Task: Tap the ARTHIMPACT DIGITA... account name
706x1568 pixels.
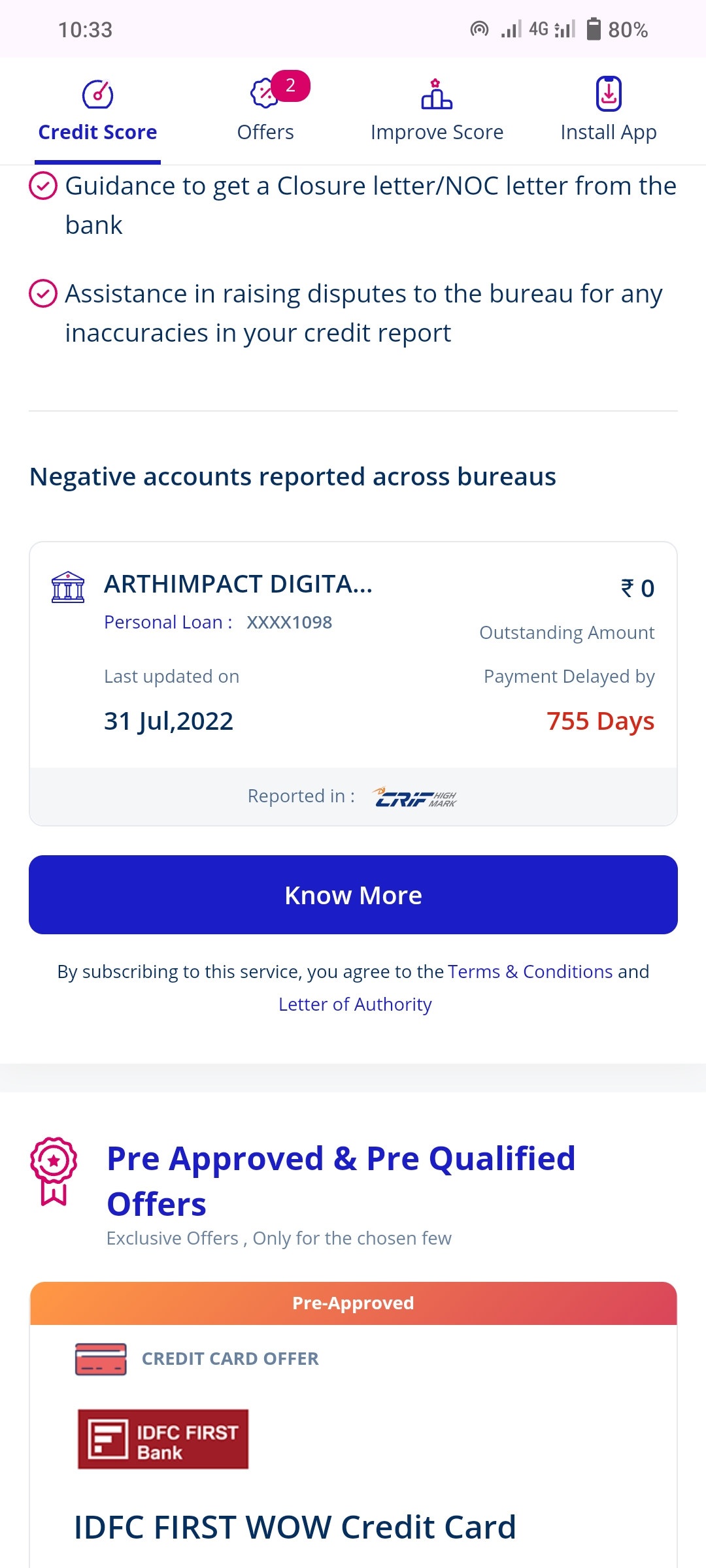Action: point(238,584)
